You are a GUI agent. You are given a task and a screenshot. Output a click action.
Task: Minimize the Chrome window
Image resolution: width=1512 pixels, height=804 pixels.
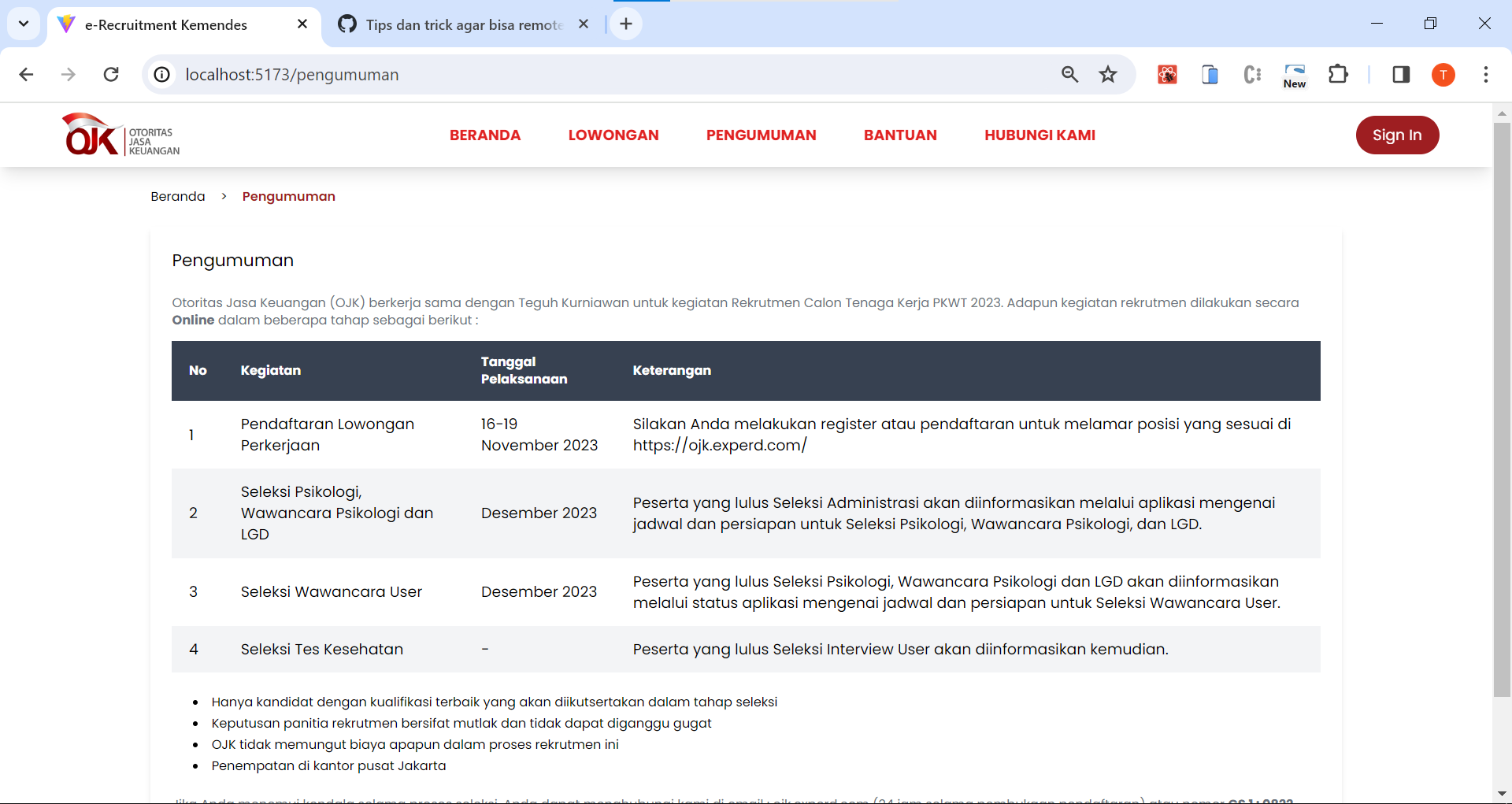coord(1377,24)
